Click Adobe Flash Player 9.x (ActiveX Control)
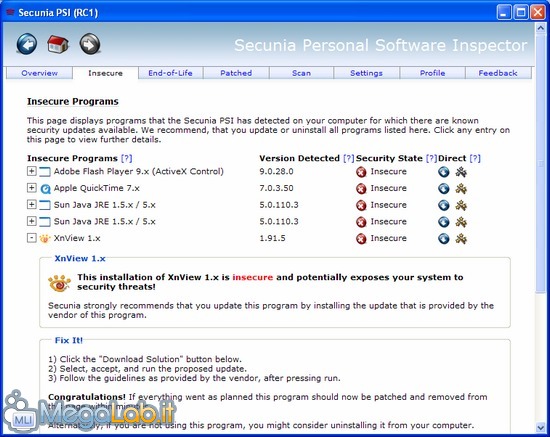The height and width of the screenshot is (437, 550). (x=139, y=172)
